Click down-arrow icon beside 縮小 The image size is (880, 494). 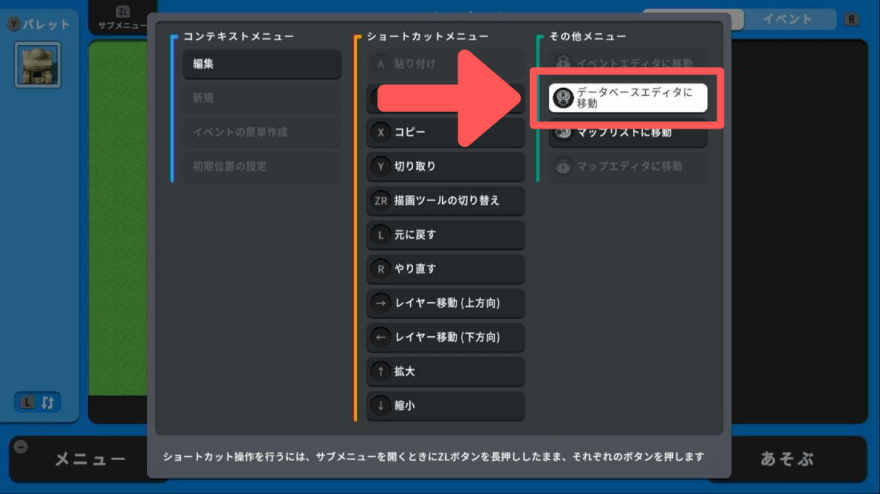pyautogui.click(x=381, y=406)
